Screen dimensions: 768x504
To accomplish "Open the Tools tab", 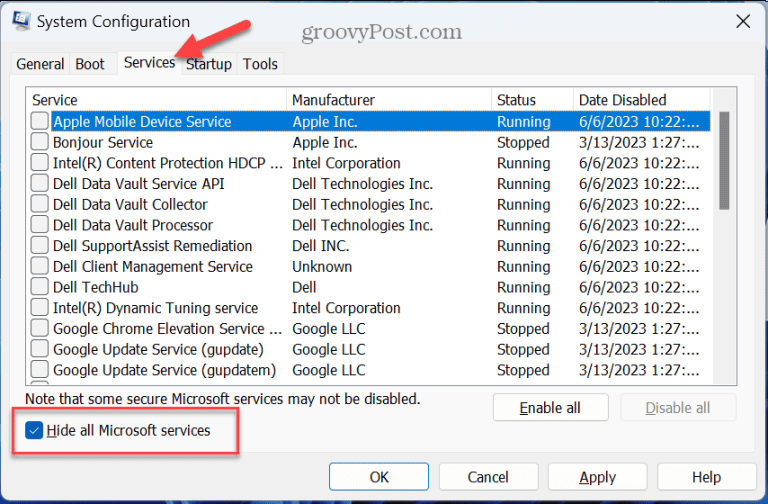I will coord(260,64).
